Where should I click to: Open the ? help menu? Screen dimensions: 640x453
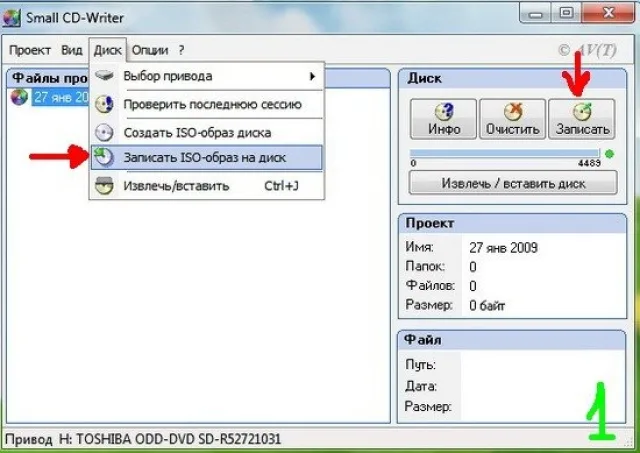(x=181, y=50)
